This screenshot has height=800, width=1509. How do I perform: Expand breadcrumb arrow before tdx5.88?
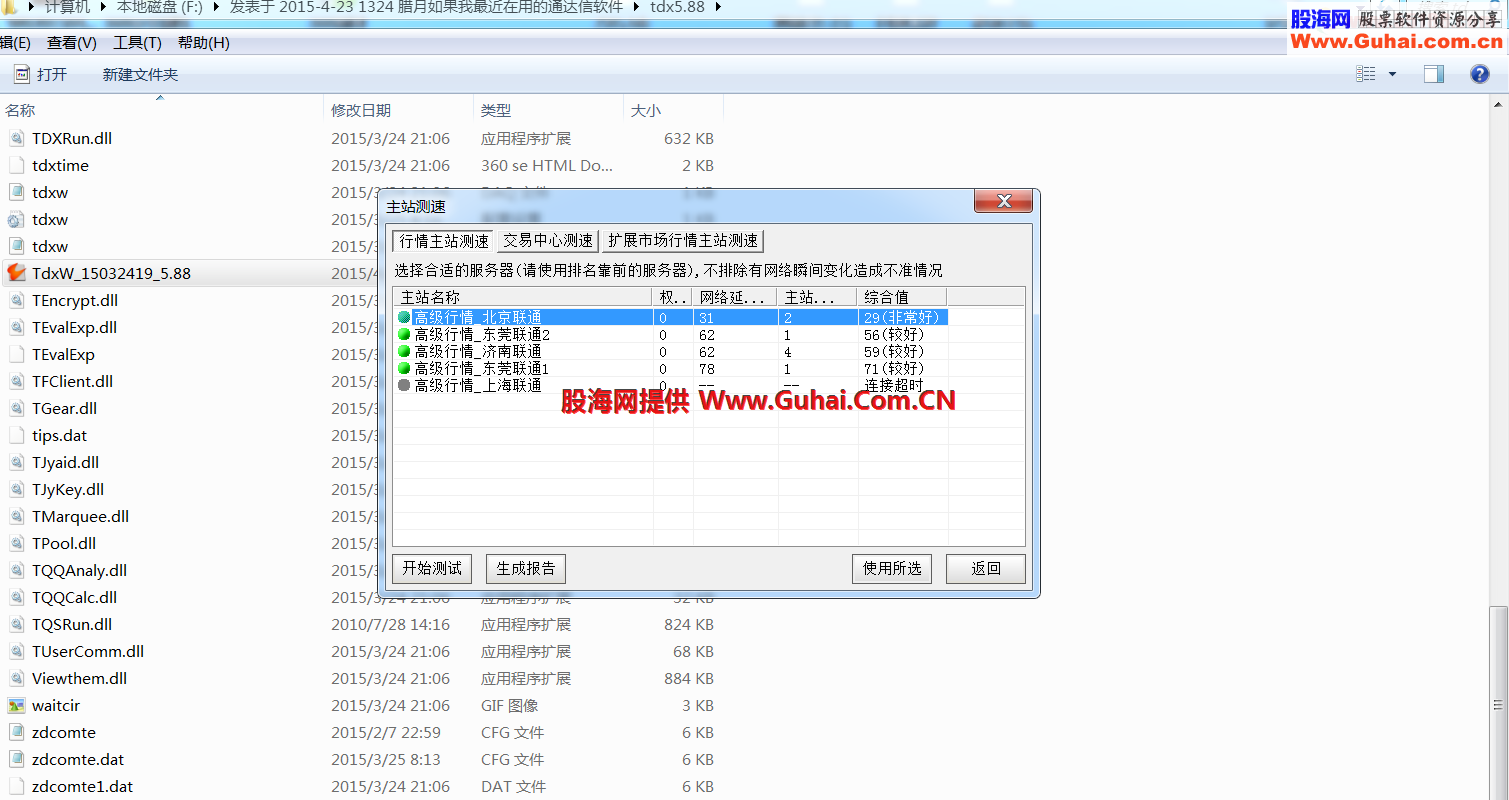pyautogui.click(x=637, y=7)
